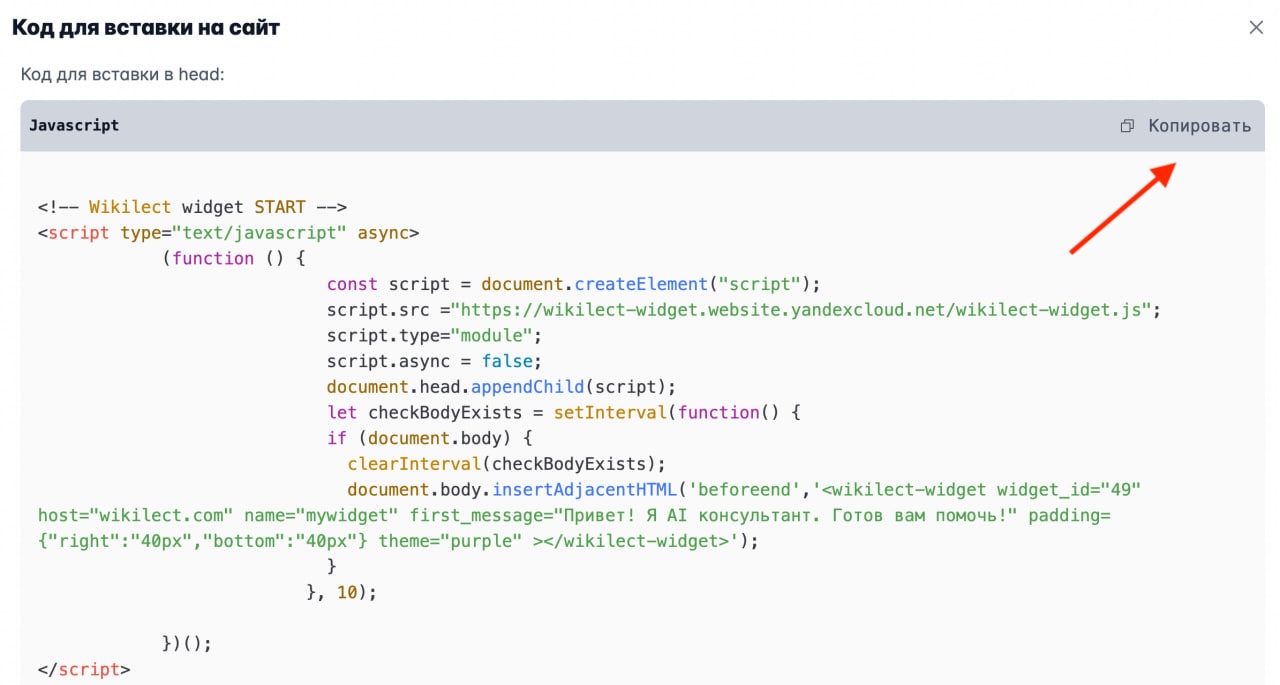Click the 'Код для вставки в head:' label
Screen dimensions: 1280x685
coord(122,75)
